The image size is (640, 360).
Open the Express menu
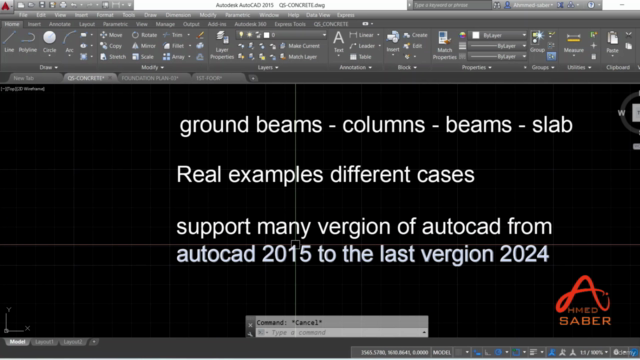tap(346, 15)
